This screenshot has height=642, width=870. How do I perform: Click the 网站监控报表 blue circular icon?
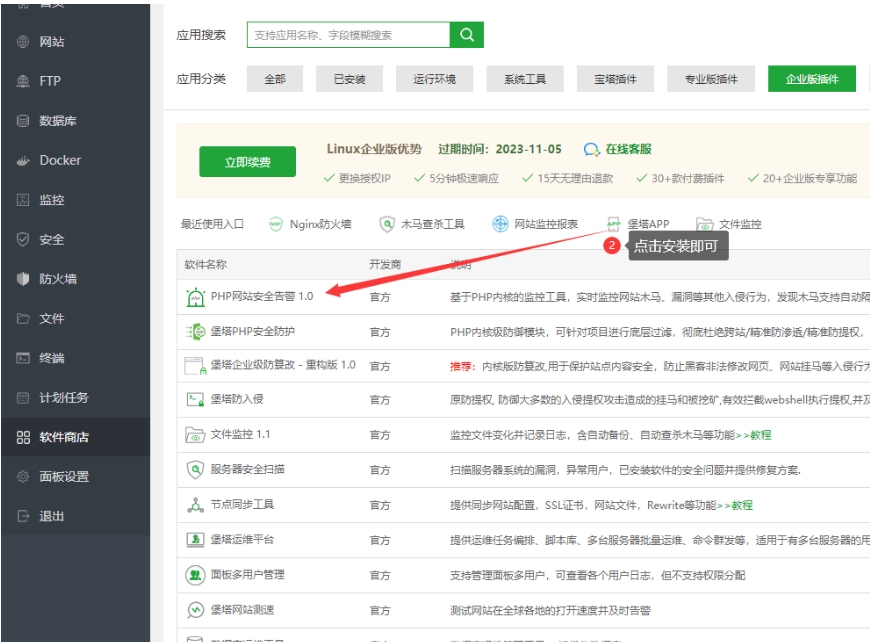point(500,224)
